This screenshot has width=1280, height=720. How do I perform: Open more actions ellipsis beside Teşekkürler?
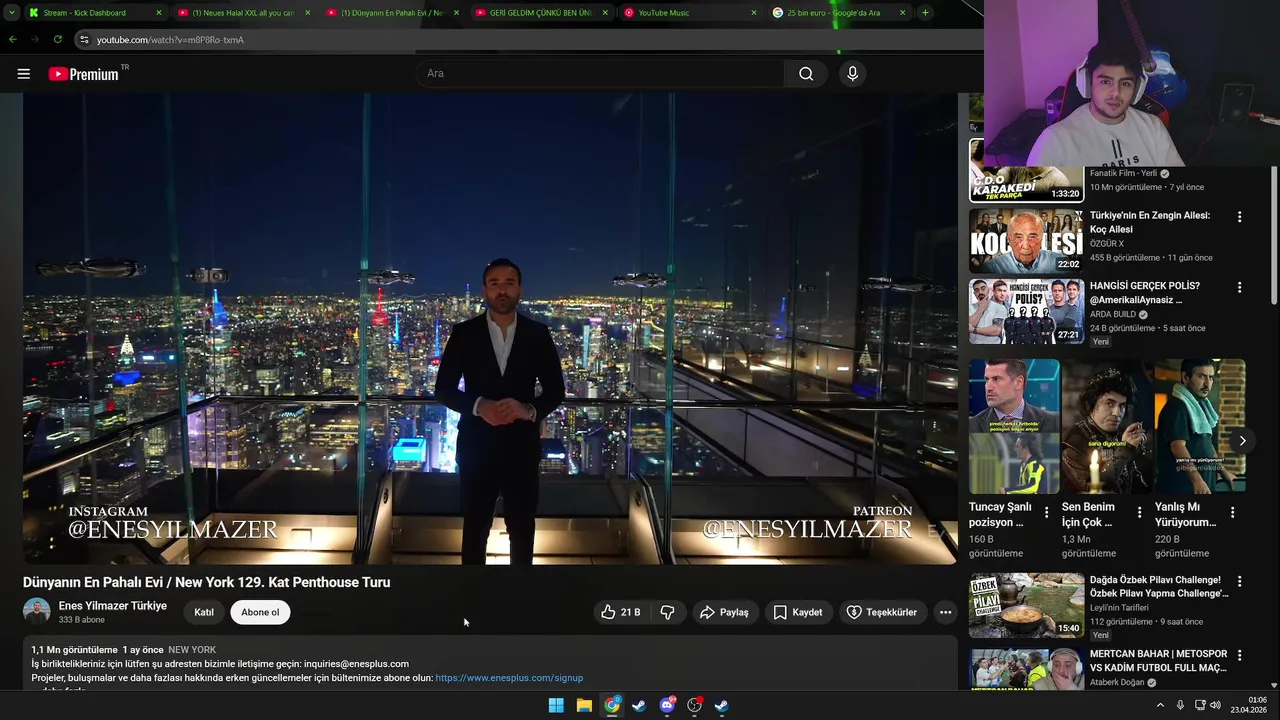(945, 612)
